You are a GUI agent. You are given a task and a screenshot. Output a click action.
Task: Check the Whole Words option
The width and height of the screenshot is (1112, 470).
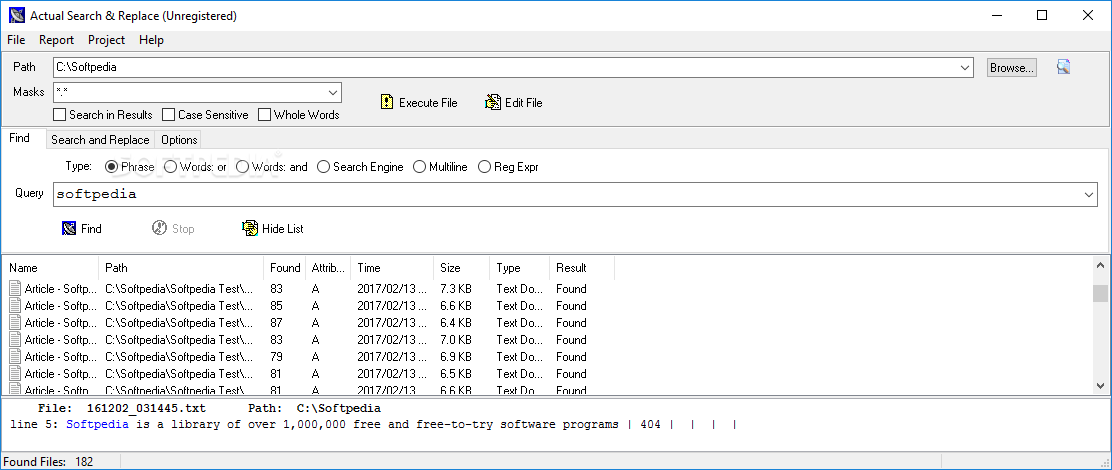pos(264,114)
